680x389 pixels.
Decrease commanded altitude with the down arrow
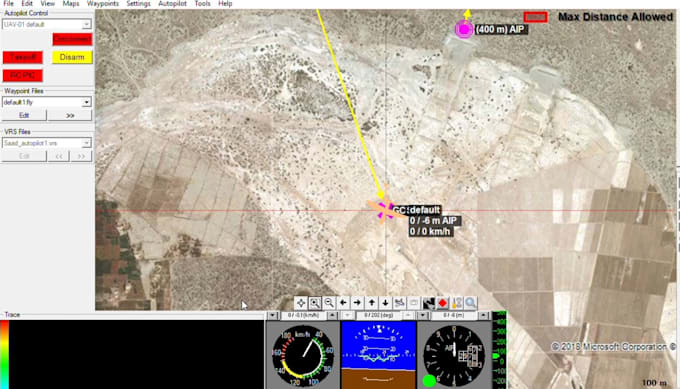pos(423,315)
